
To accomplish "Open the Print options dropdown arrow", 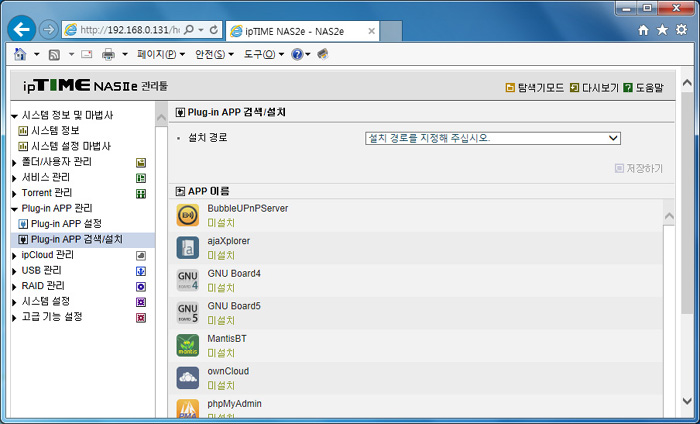I will [125, 54].
